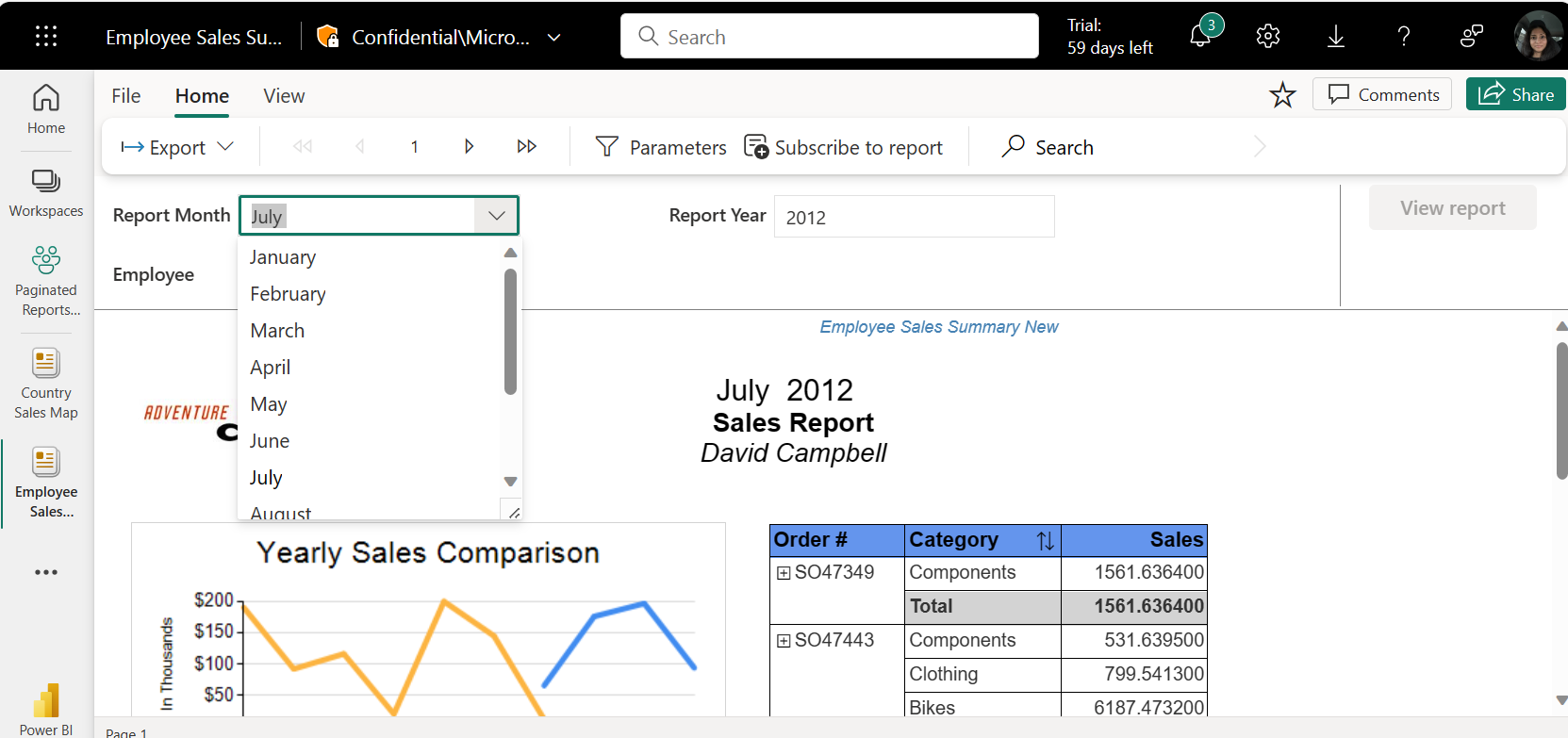
Task: Select March from month list
Action: click(x=277, y=331)
